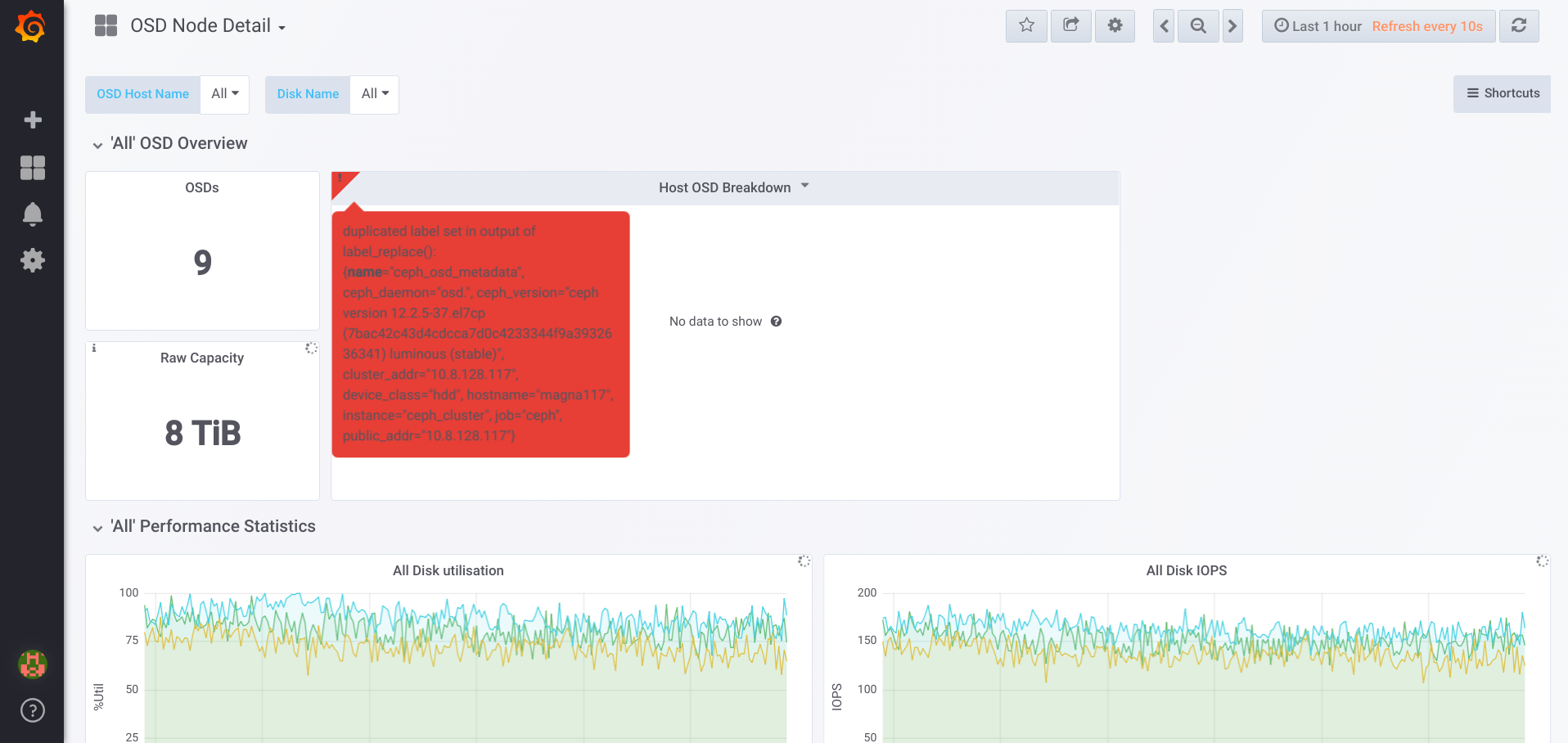The width and height of the screenshot is (1568, 743).
Task: Click the dashboard grid icon beside title
Action: pyautogui.click(x=106, y=25)
